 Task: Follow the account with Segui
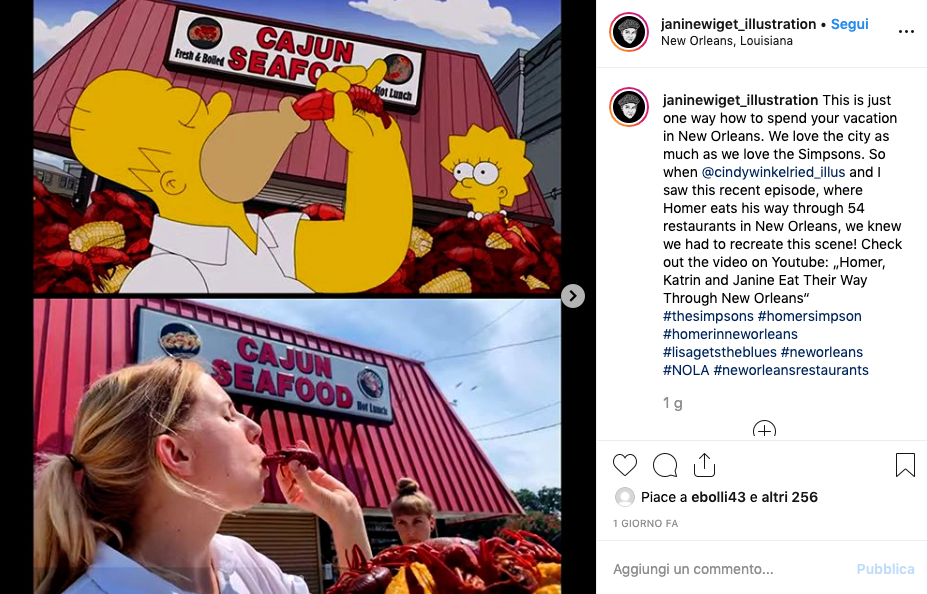pyautogui.click(x=850, y=24)
